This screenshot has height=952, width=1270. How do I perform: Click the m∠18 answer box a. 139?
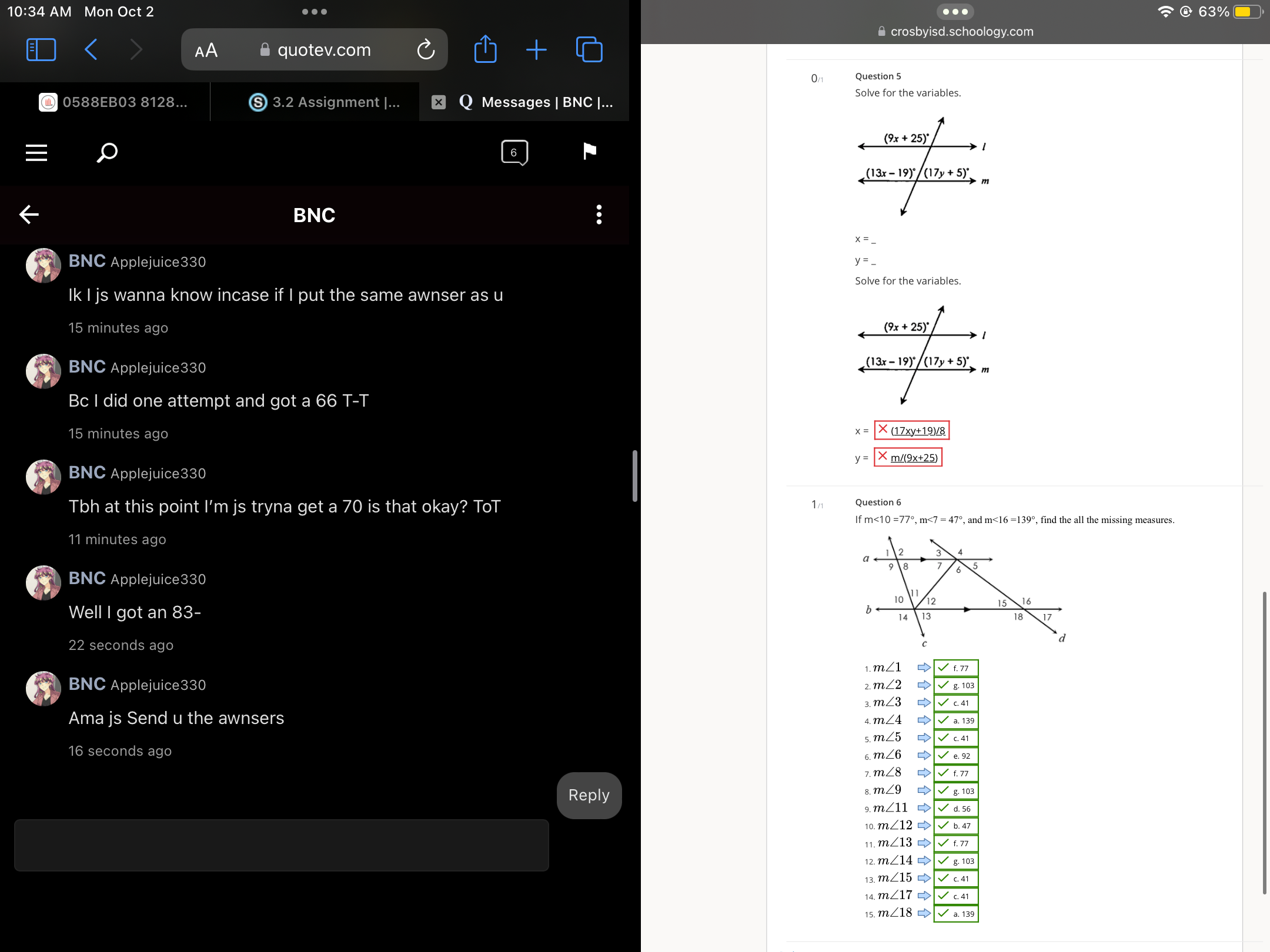[956, 914]
